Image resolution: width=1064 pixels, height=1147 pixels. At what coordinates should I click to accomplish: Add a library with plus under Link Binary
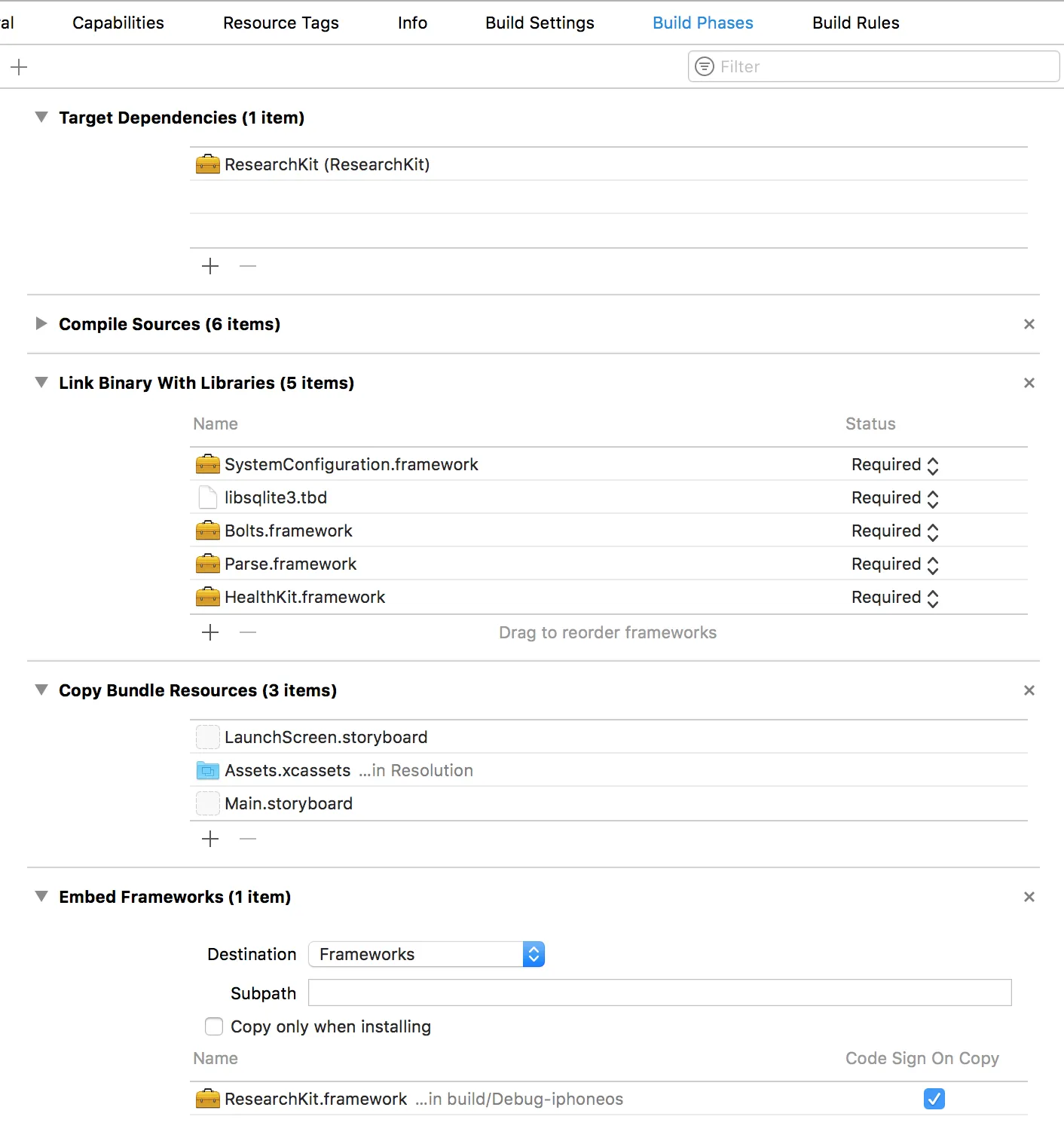point(210,632)
